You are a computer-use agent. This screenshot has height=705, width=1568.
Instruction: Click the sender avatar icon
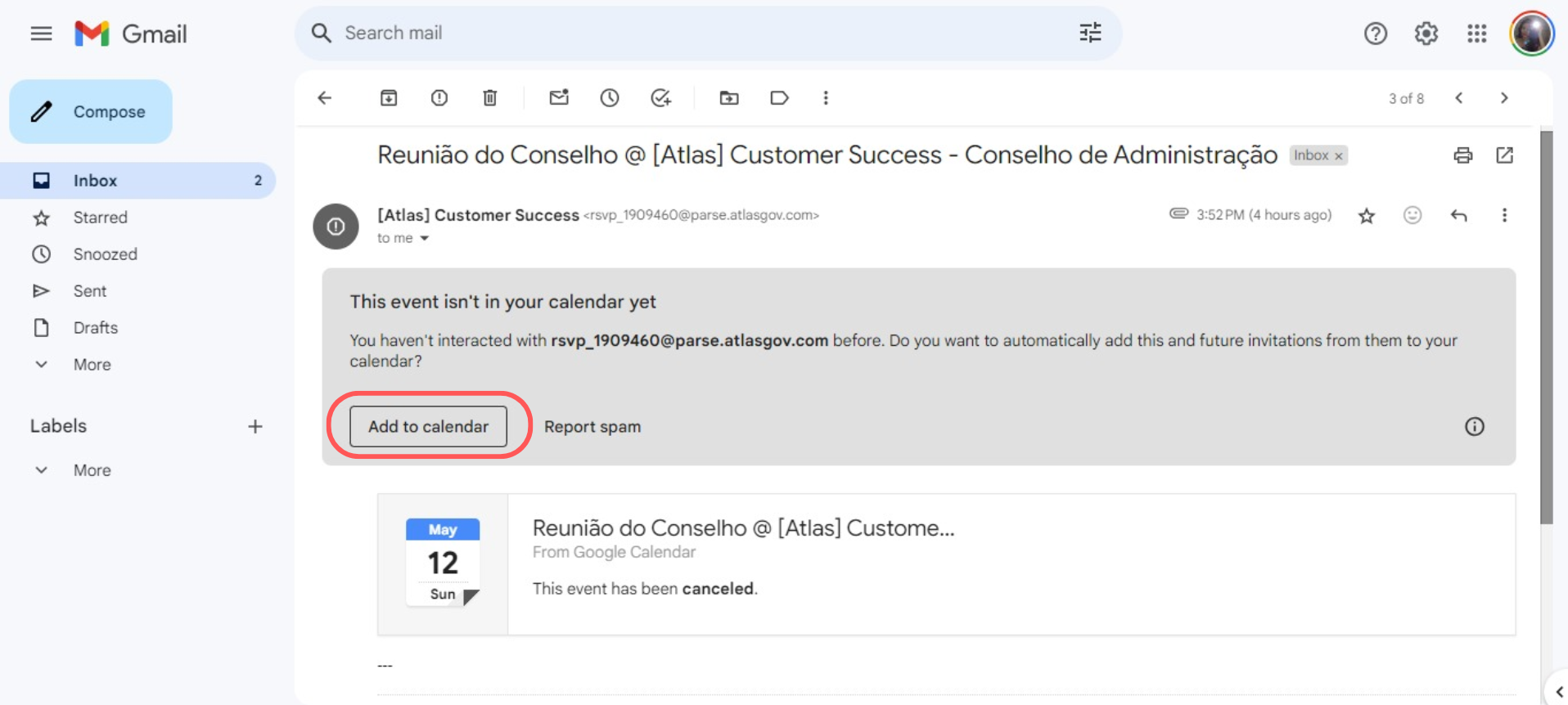tap(336, 227)
